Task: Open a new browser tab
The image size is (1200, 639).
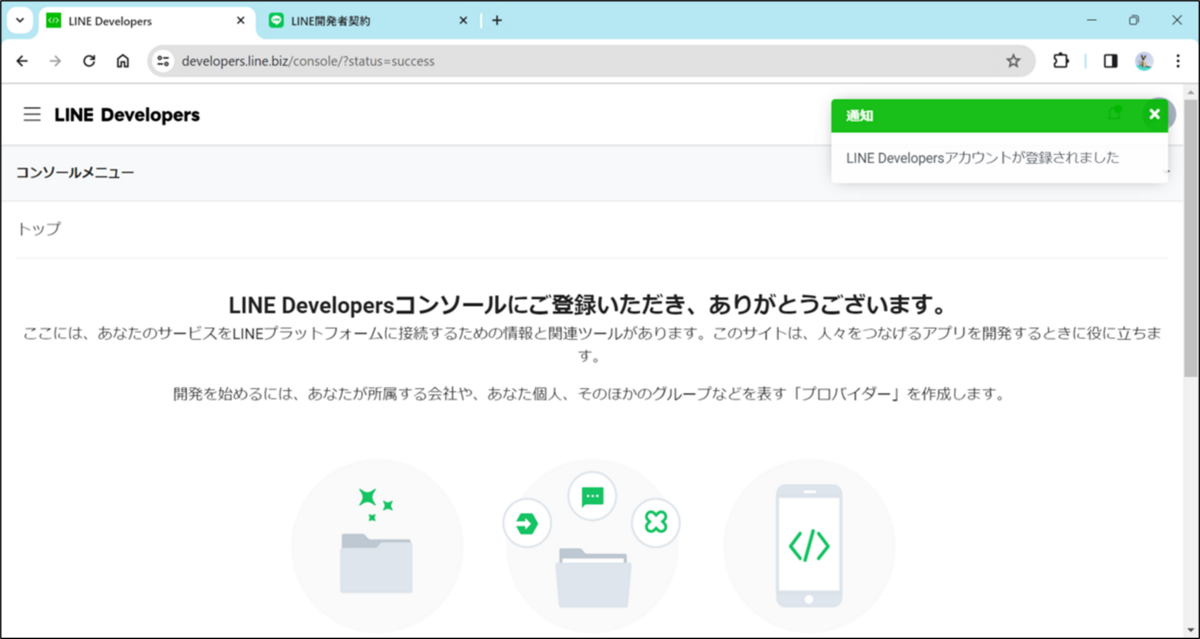Action: [497, 20]
